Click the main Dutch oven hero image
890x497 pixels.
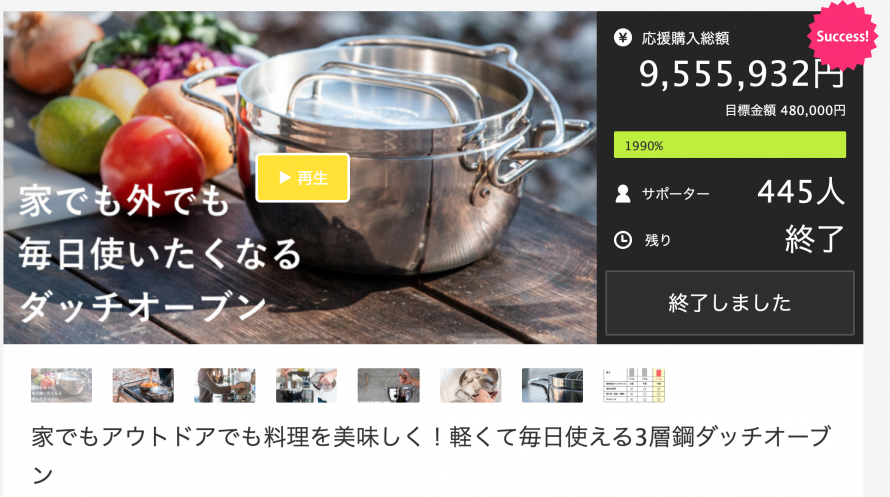coord(300,178)
